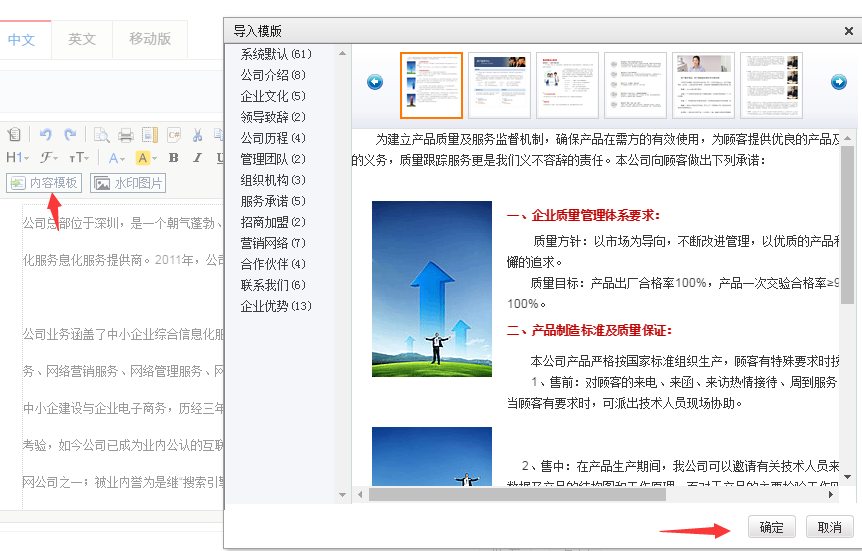Image resolution: width=862 pixels, height=551 pixels.
Task: Switch to the 移动版 tab
Action: (x=150, y=38)
